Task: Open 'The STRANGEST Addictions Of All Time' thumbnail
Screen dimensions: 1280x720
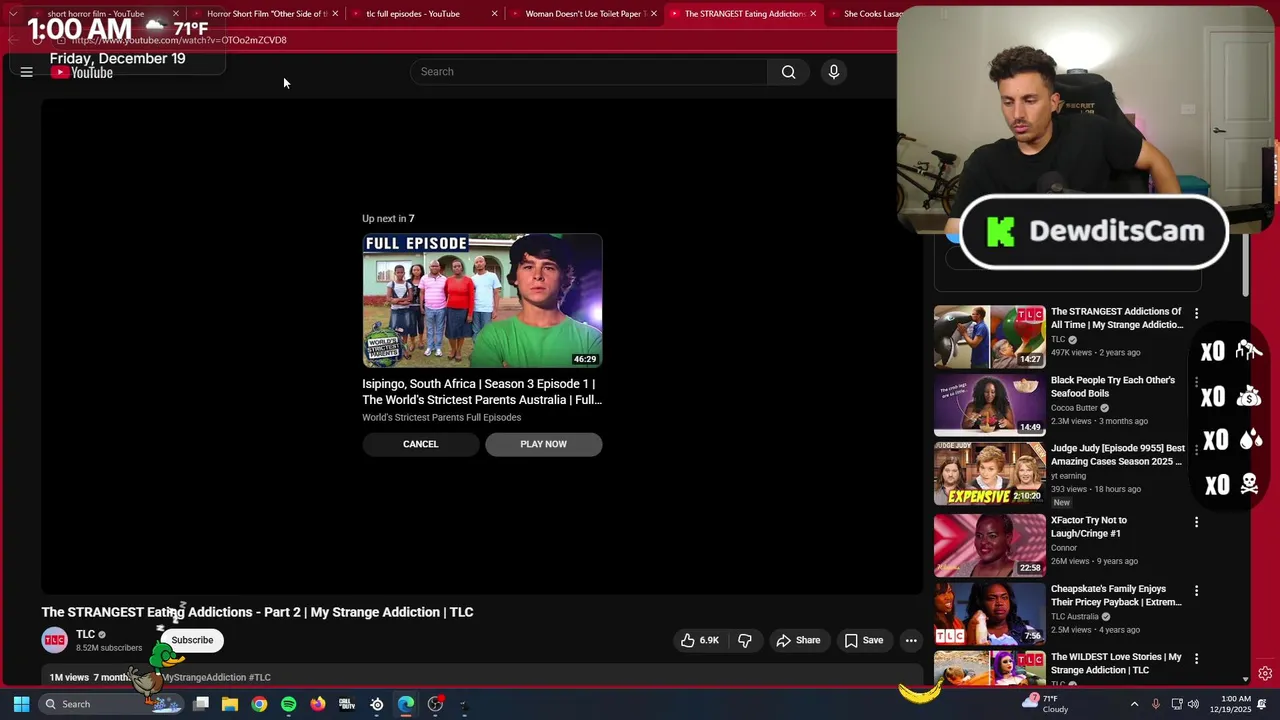Action: pos(990,337)
